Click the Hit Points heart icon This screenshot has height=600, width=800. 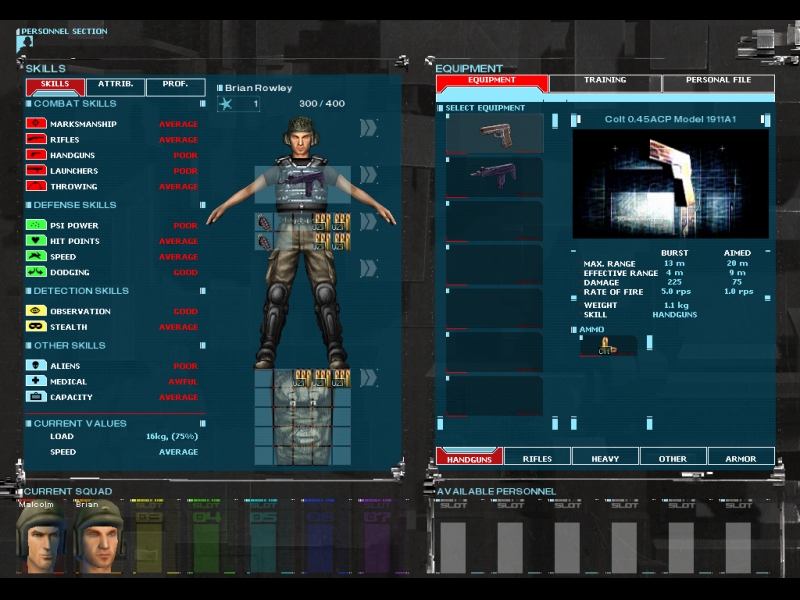pyautogui.click(x=37, y=241)
